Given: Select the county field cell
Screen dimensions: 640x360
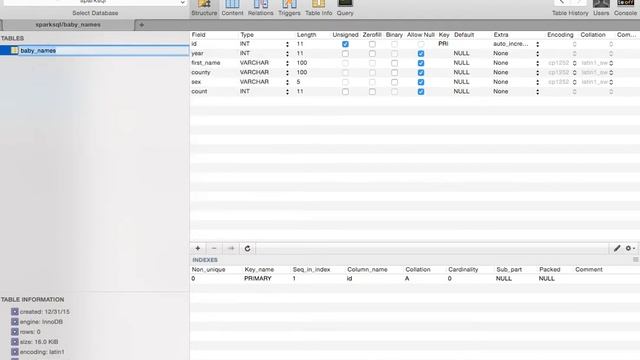Looking at the screenshot, I should coord(201,72).
